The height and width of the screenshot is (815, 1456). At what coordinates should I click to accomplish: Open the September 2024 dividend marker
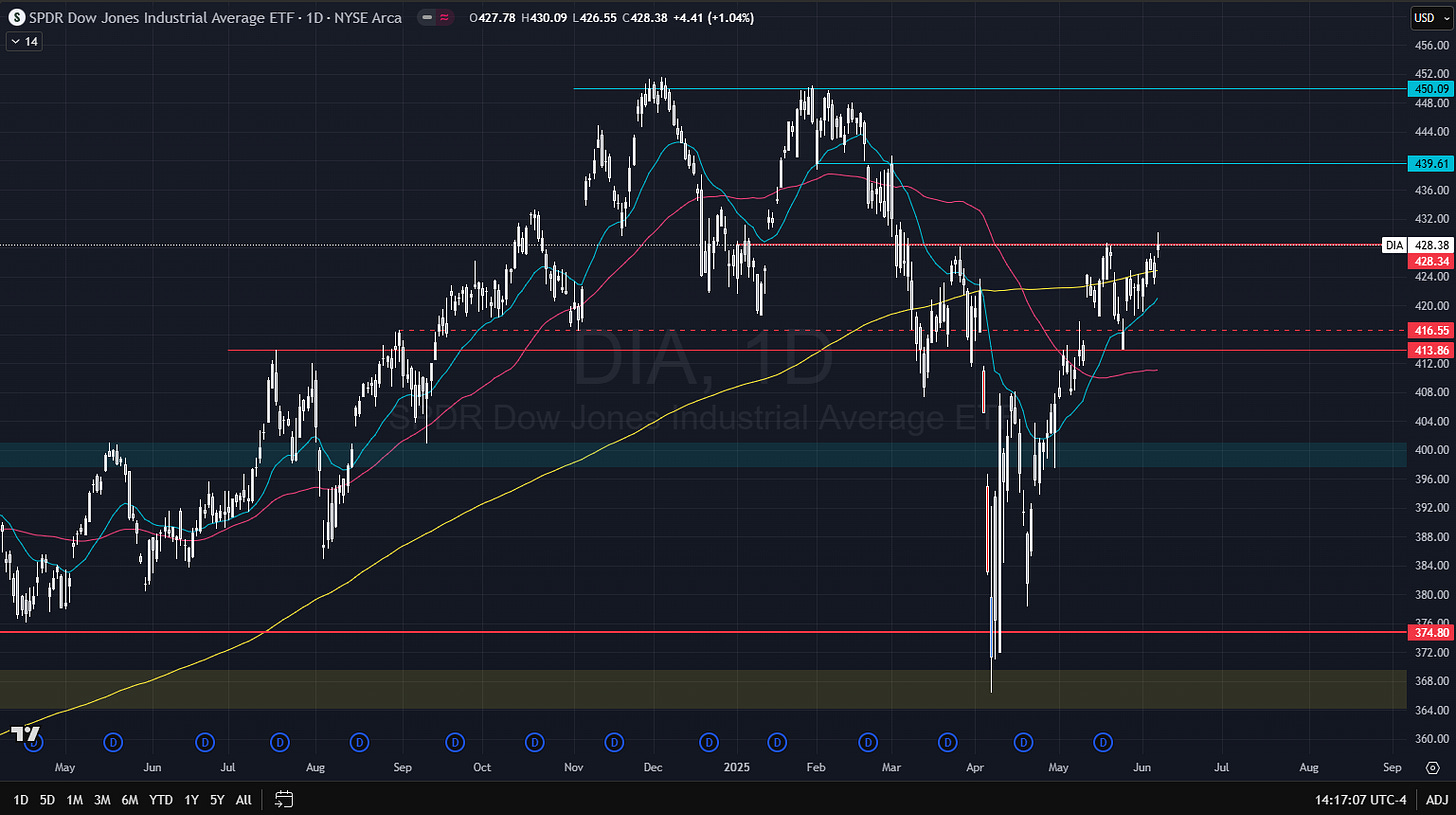(455, 742)
